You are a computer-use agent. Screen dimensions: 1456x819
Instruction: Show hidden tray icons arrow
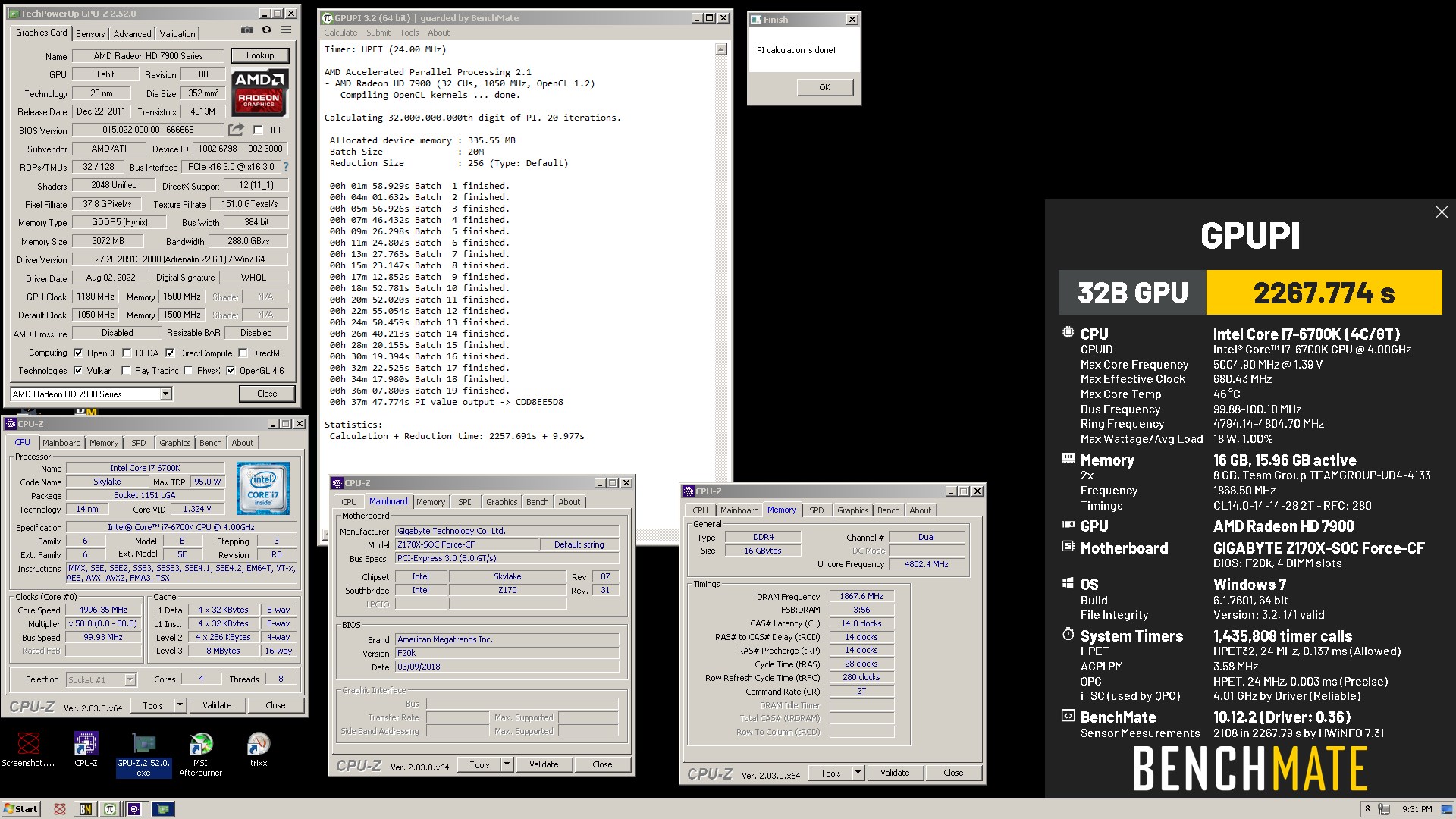click(1368, 809)
